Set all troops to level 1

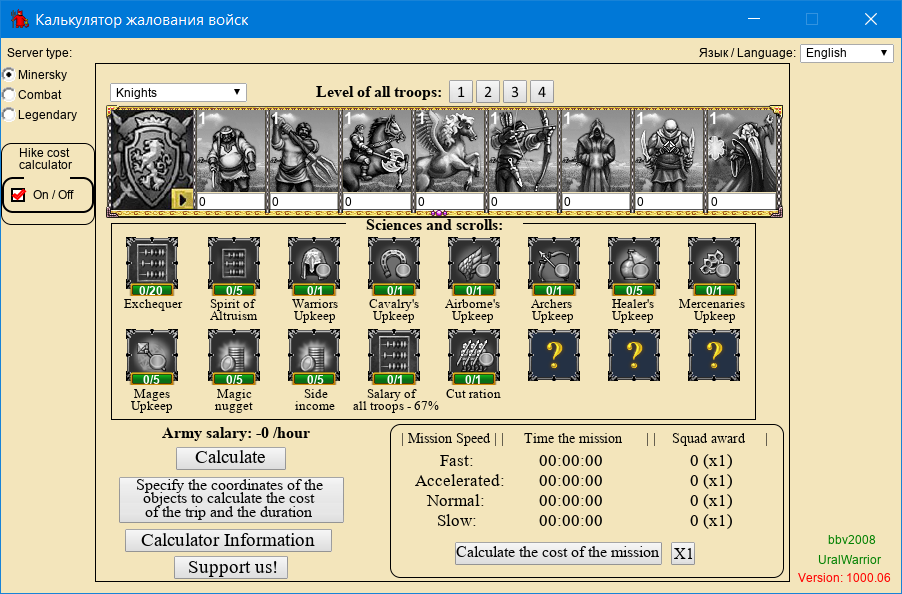(460, 93)
